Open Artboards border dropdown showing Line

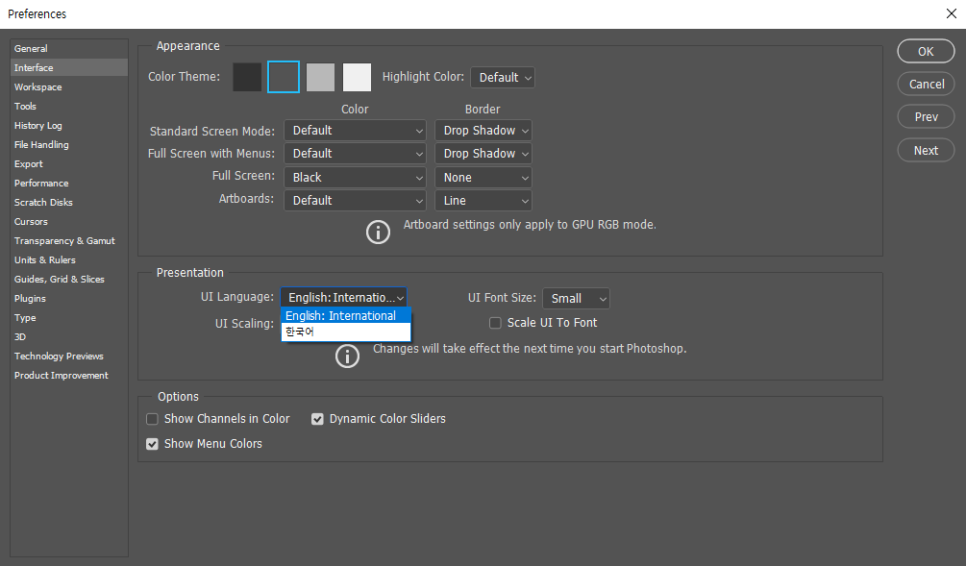[484, 201]
